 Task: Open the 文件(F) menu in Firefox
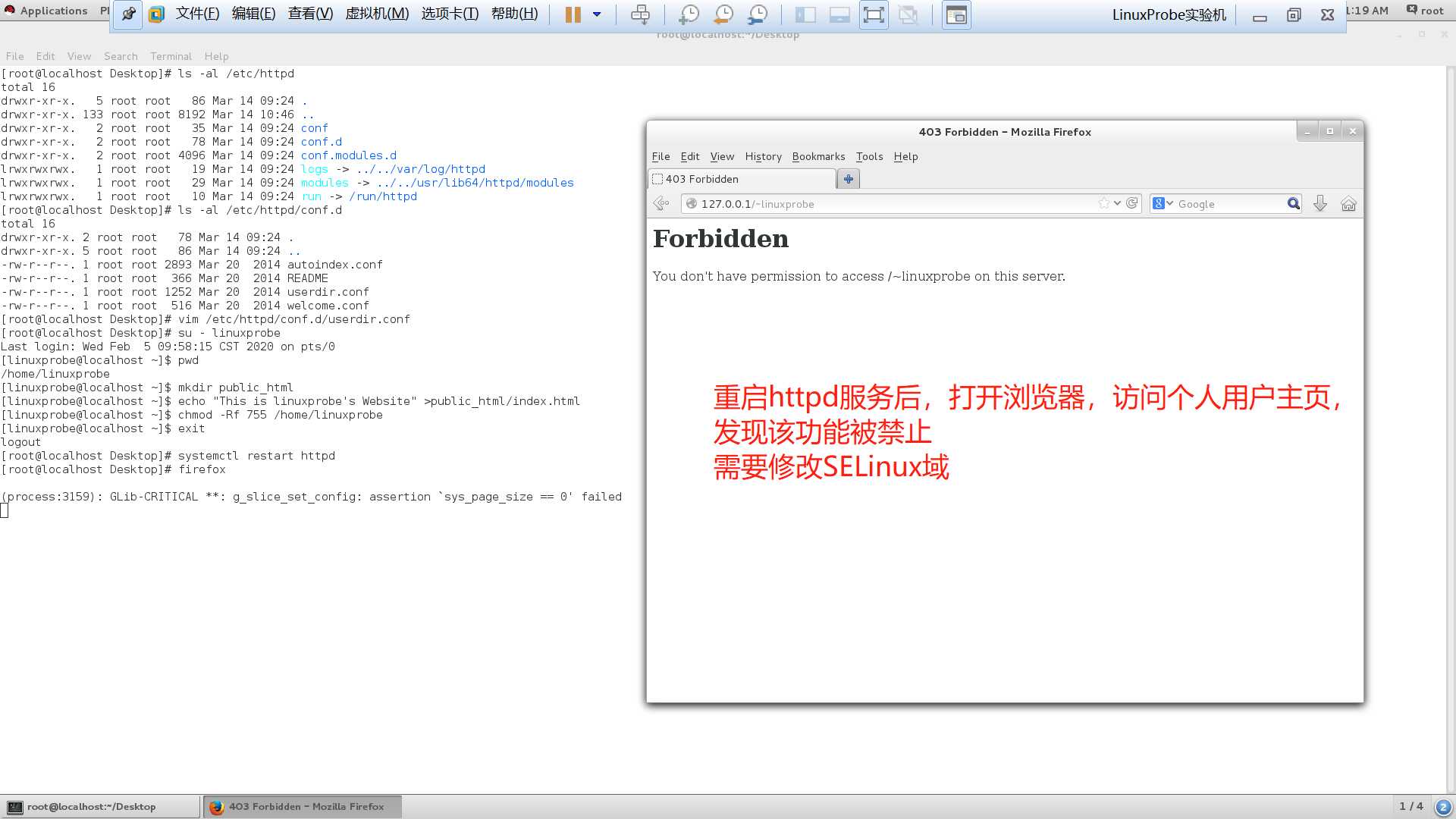pyautogui.click(x=661, y=155)
